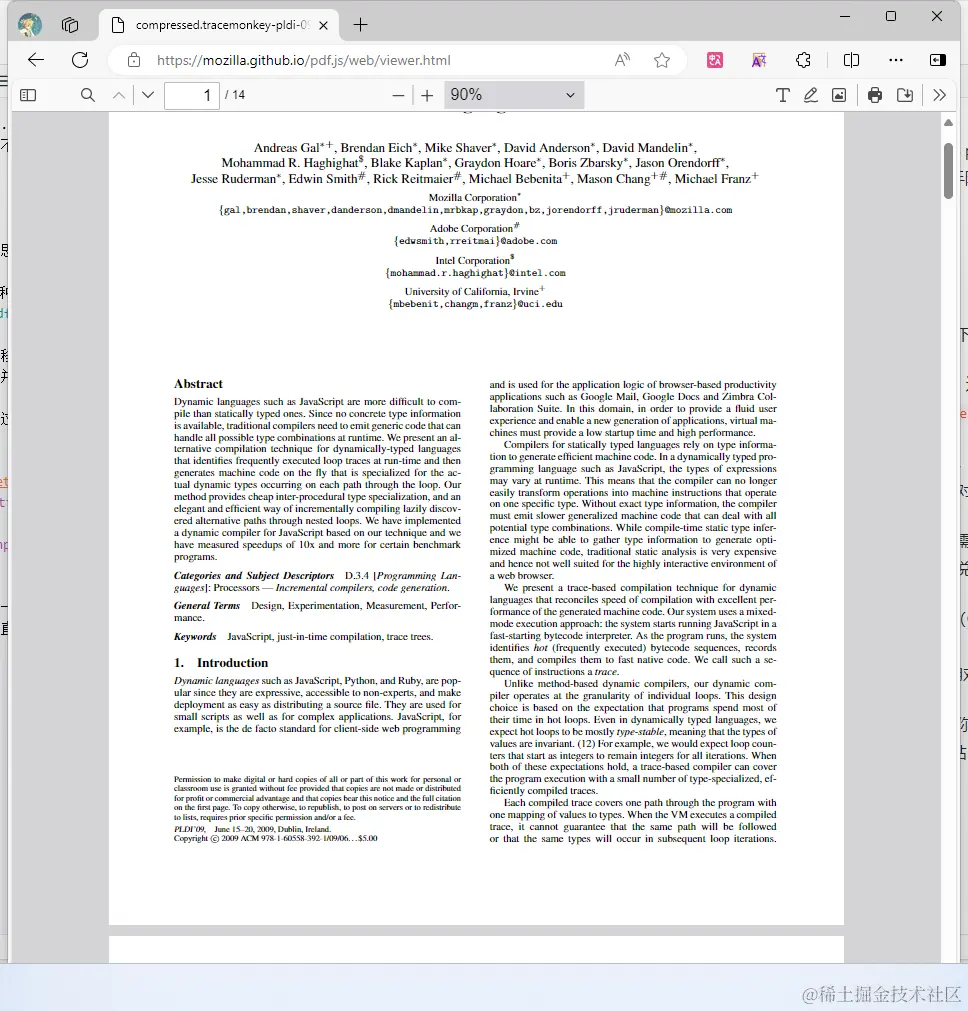This screenshot has width=968, height=1011.
Task: Open the browser Extensions puzzle icon
Action: [803, 60]
